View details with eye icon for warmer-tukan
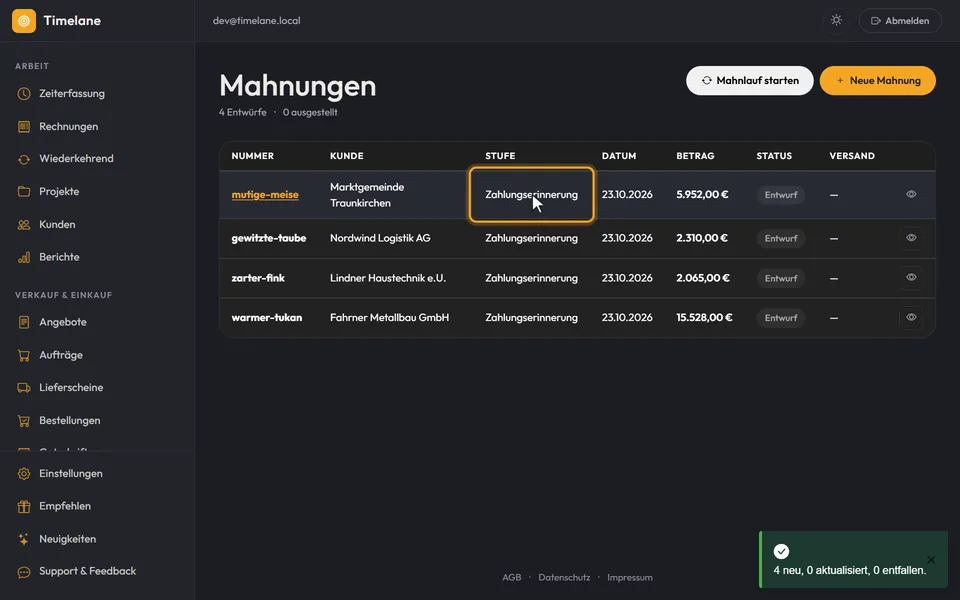960x600 pixels. (911, 317)
